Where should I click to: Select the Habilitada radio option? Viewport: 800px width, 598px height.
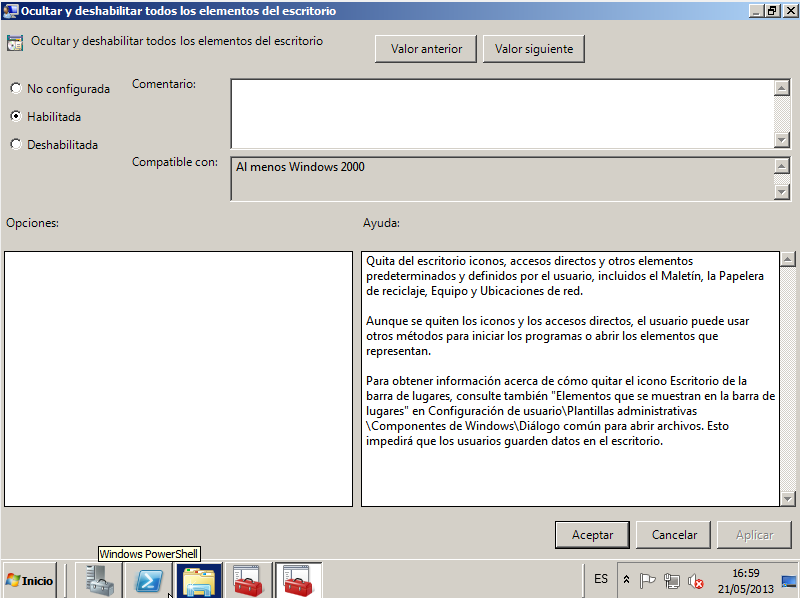pyautogui.click(x=16, y=116)
